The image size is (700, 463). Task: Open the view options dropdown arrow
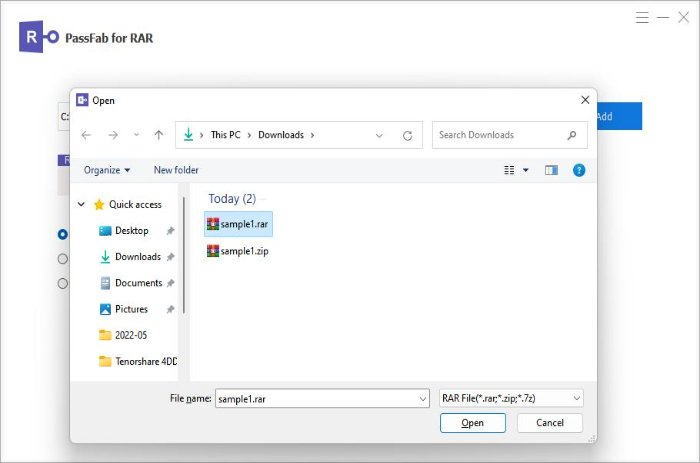coord(525,170)
